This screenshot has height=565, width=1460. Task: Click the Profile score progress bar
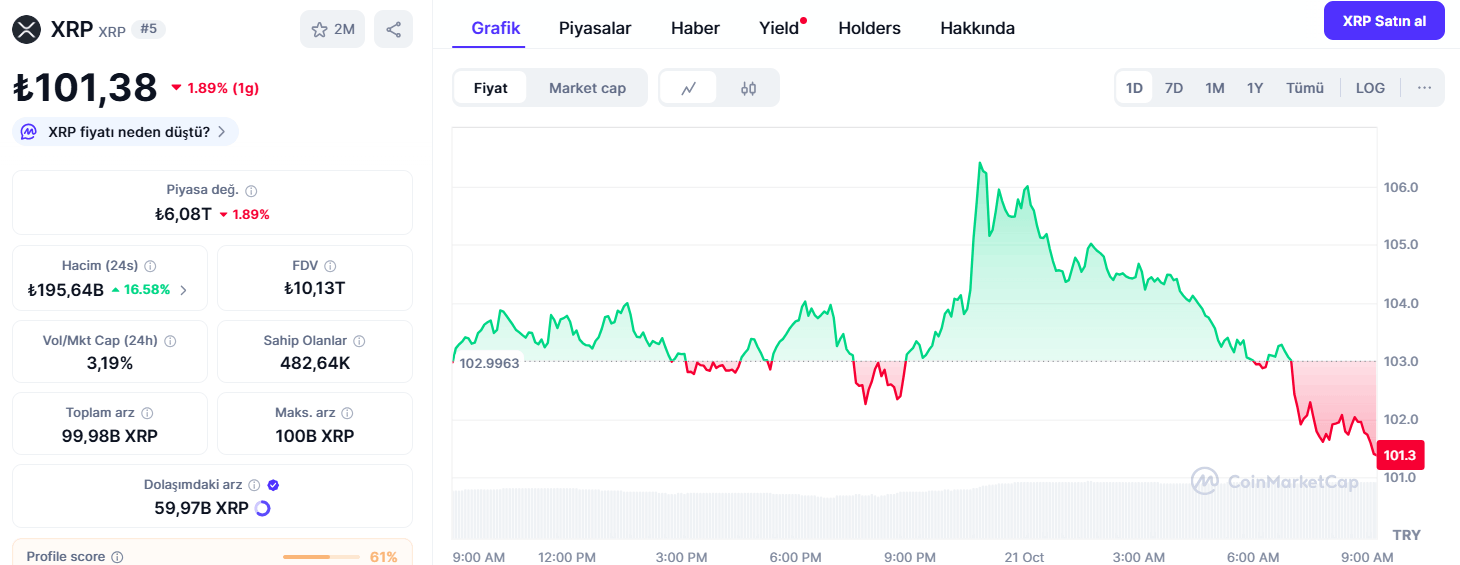click(x=321, y=557)
